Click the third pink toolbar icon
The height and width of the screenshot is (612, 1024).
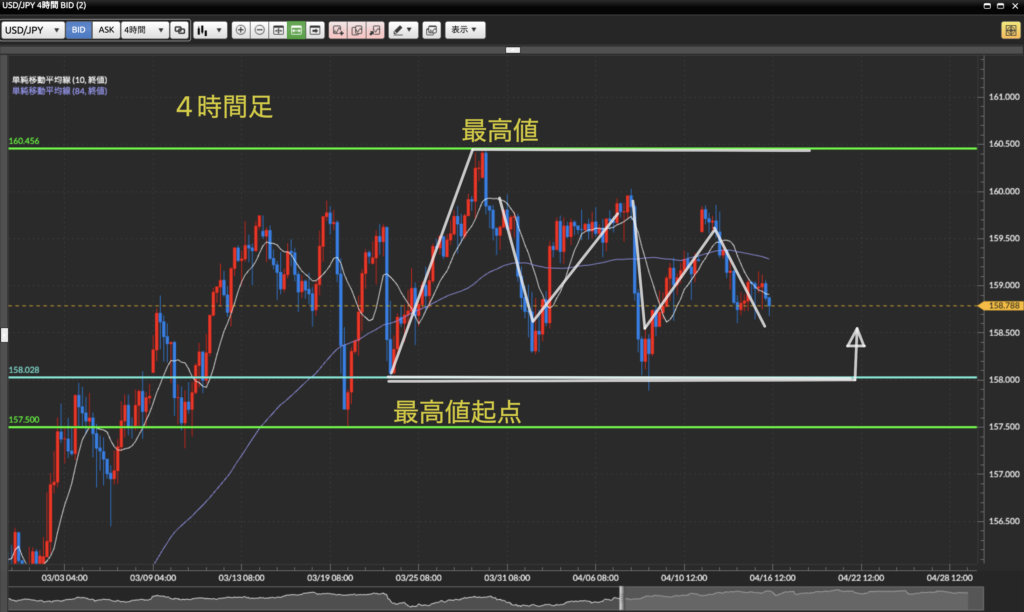(x=374, y=30)
